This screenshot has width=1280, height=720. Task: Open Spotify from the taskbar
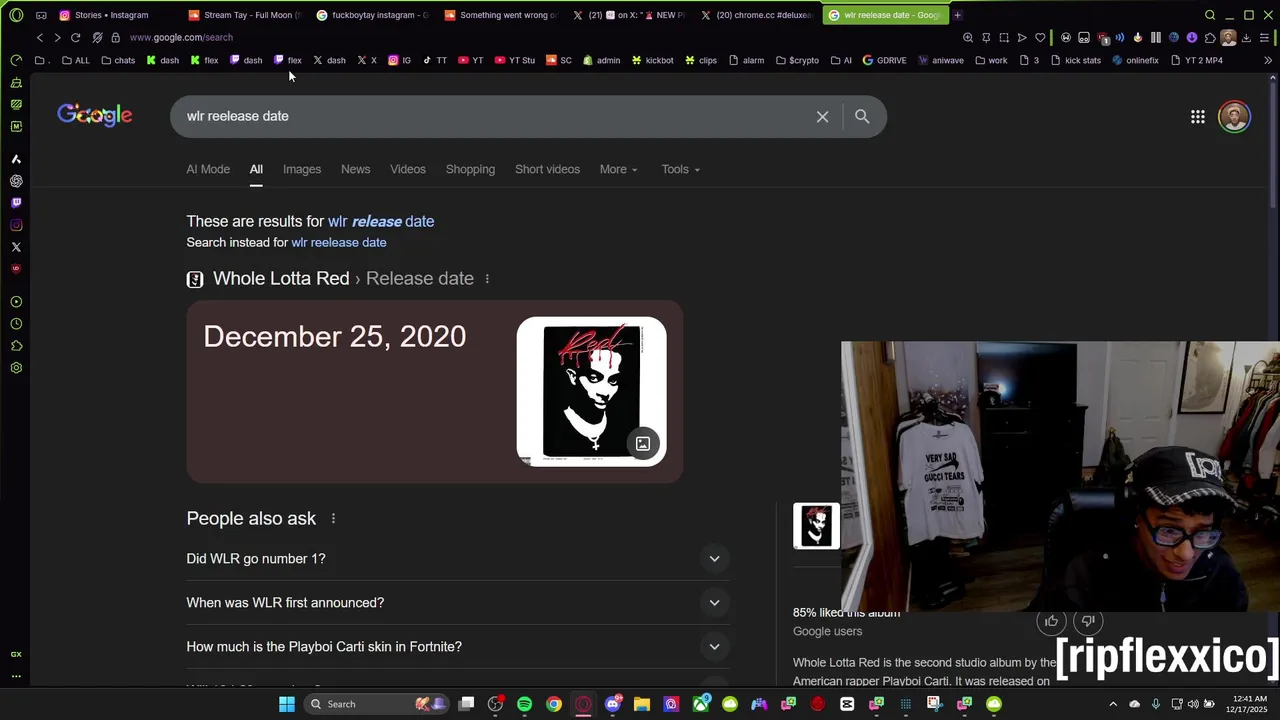coord(524,704)
